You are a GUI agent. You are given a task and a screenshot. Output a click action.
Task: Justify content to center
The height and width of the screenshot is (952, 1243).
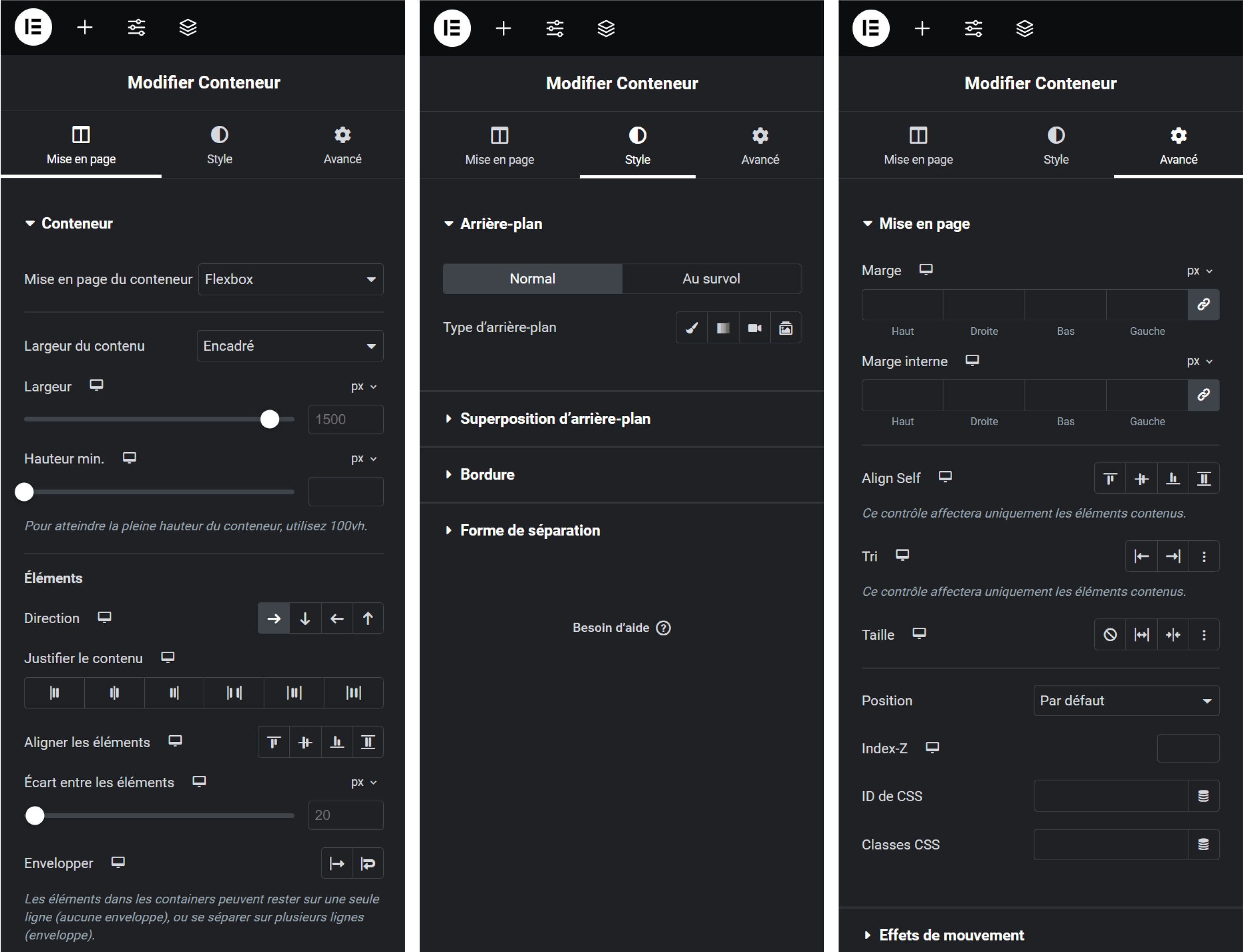coord(115,693)
